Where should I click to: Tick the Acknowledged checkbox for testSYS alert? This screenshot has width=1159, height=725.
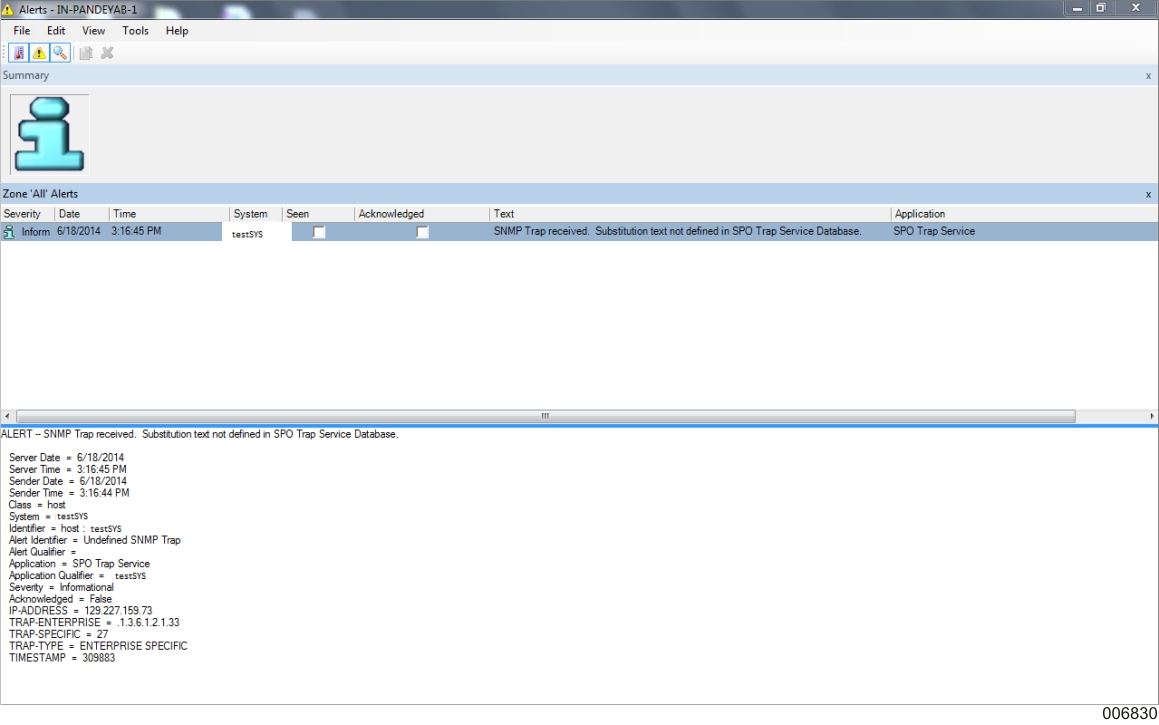(x=422, y=232)
